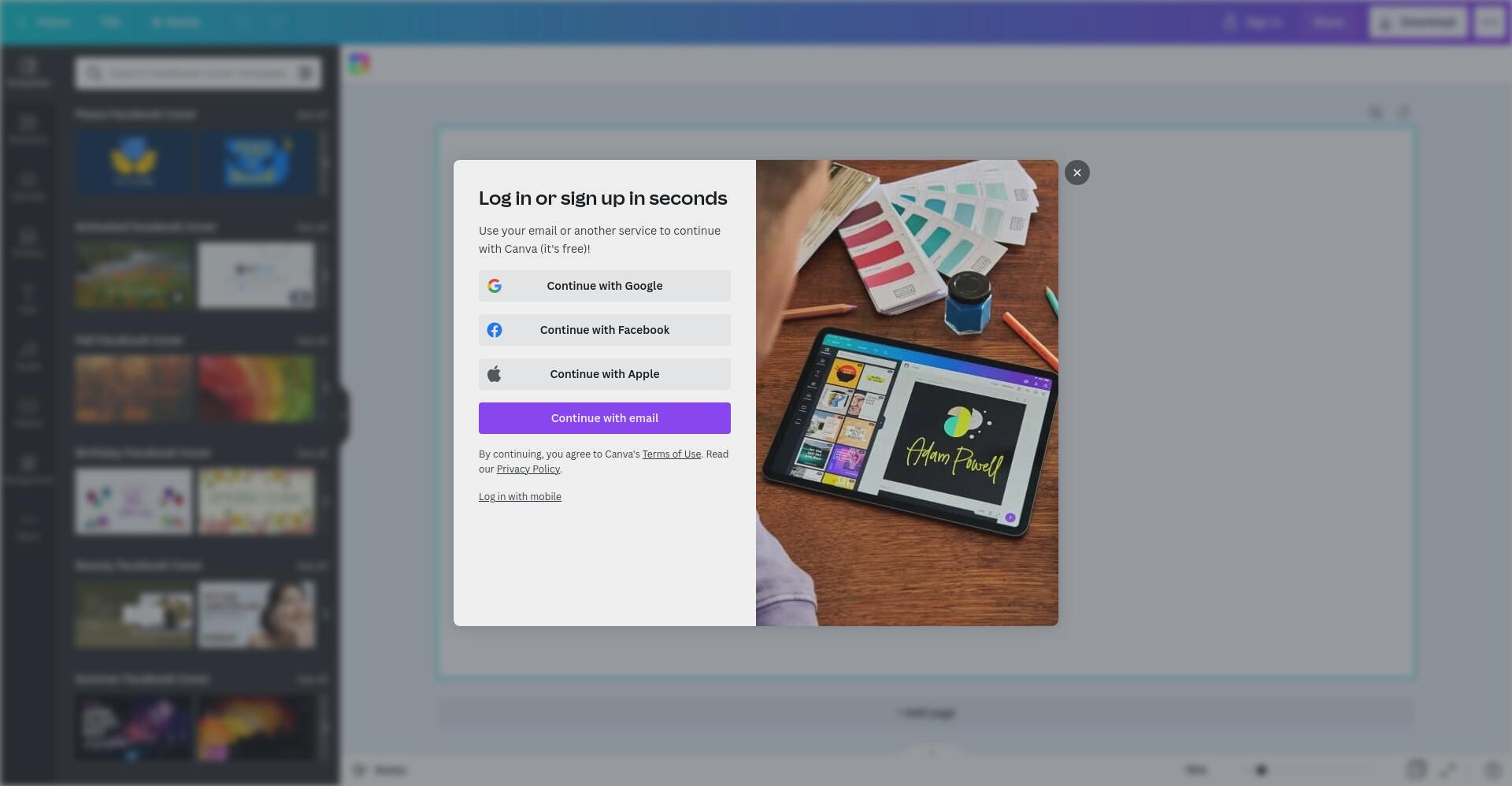Viewport: 1512px width, 786px height.
Task: Focus the template search field
Action: pyautogui.click(x=198, y=73)
